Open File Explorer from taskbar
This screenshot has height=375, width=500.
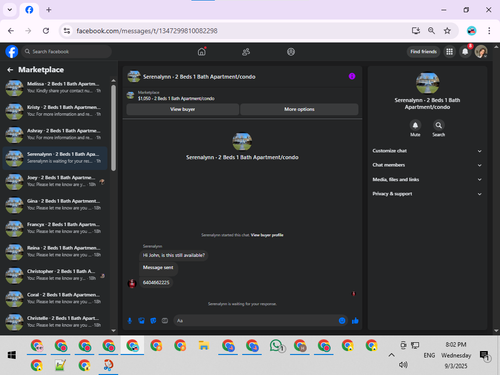pos(204,346)
